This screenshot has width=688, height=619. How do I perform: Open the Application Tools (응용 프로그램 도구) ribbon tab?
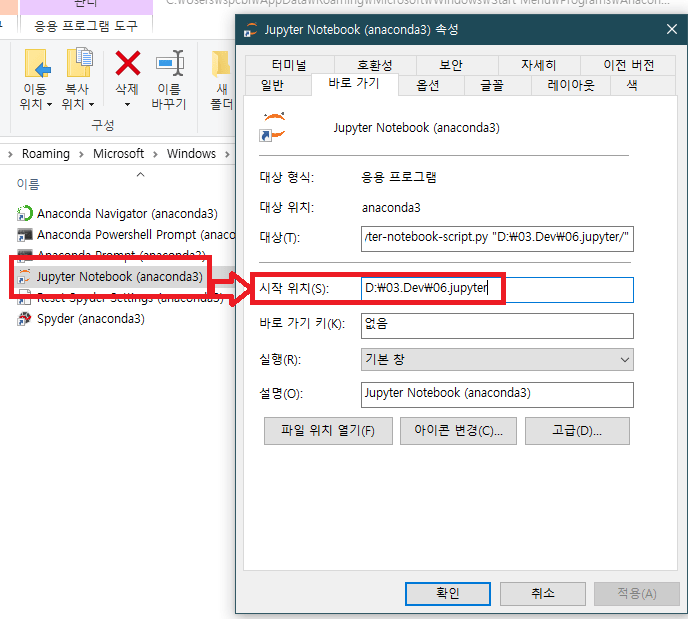86,26
